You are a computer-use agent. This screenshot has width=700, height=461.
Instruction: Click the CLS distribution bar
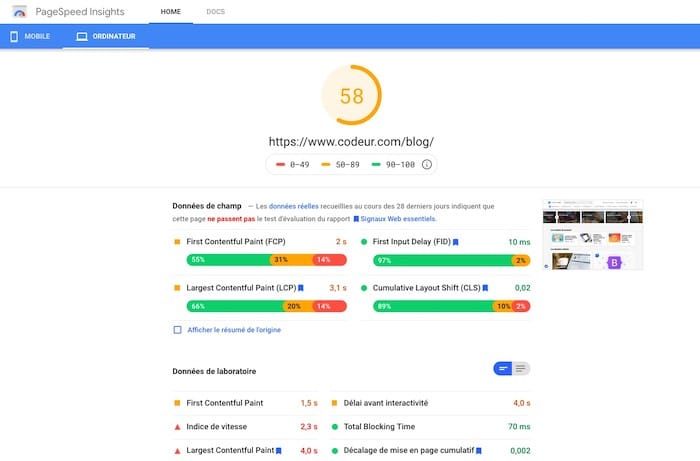452,306
